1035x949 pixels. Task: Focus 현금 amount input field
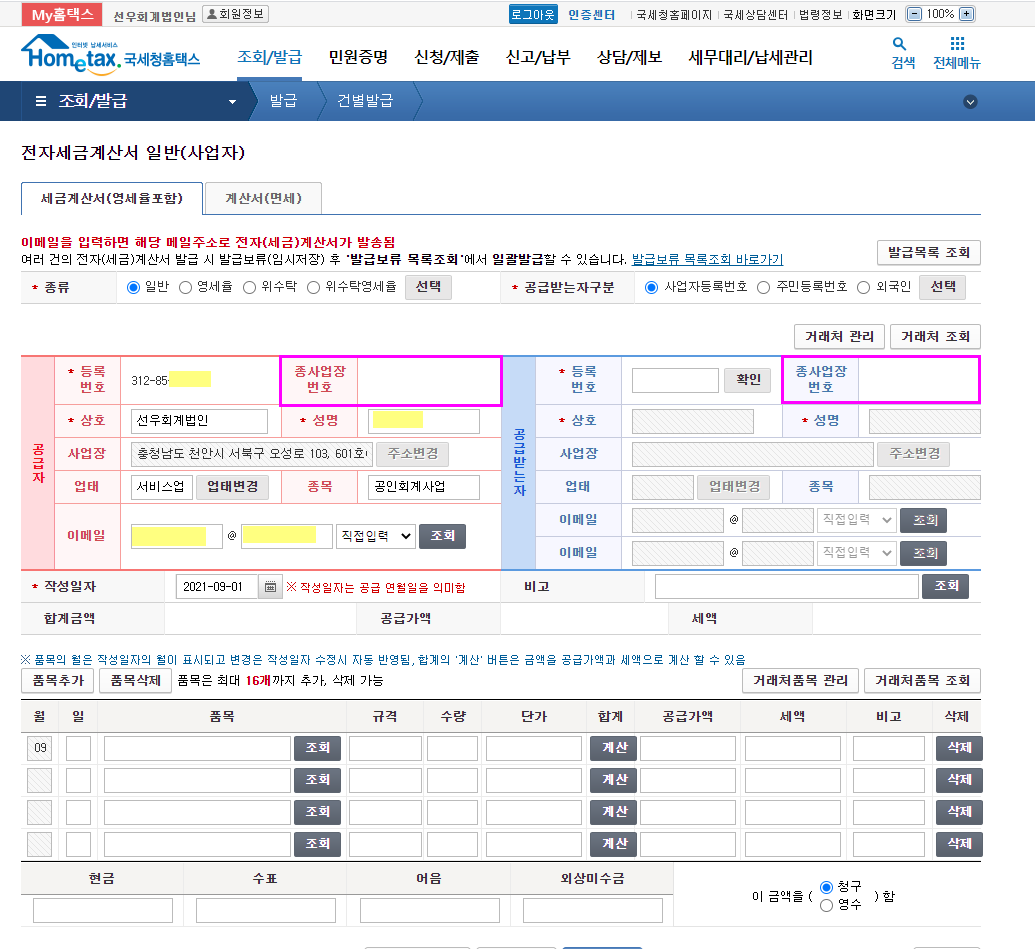[103, 910]
